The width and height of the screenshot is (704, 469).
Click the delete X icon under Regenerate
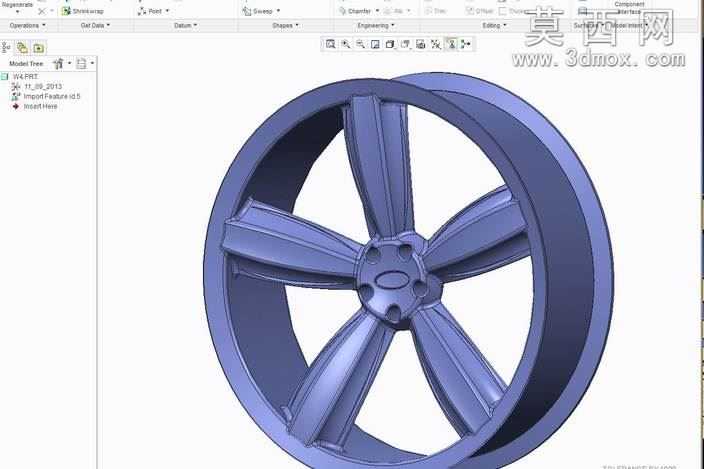42,11
